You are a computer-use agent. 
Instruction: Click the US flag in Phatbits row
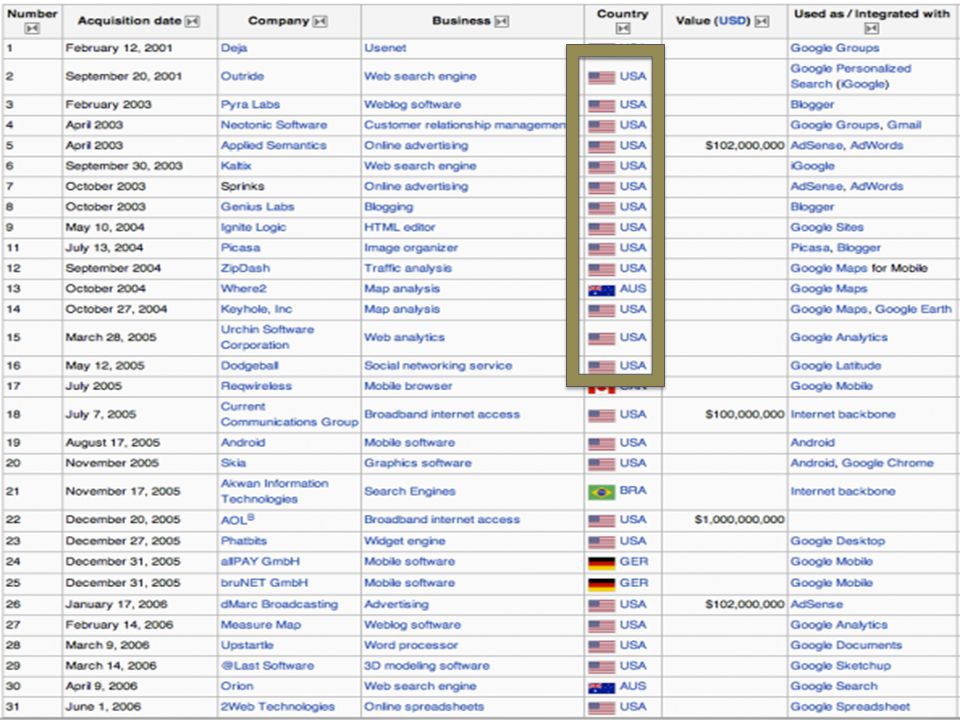(x=601, y=542)
